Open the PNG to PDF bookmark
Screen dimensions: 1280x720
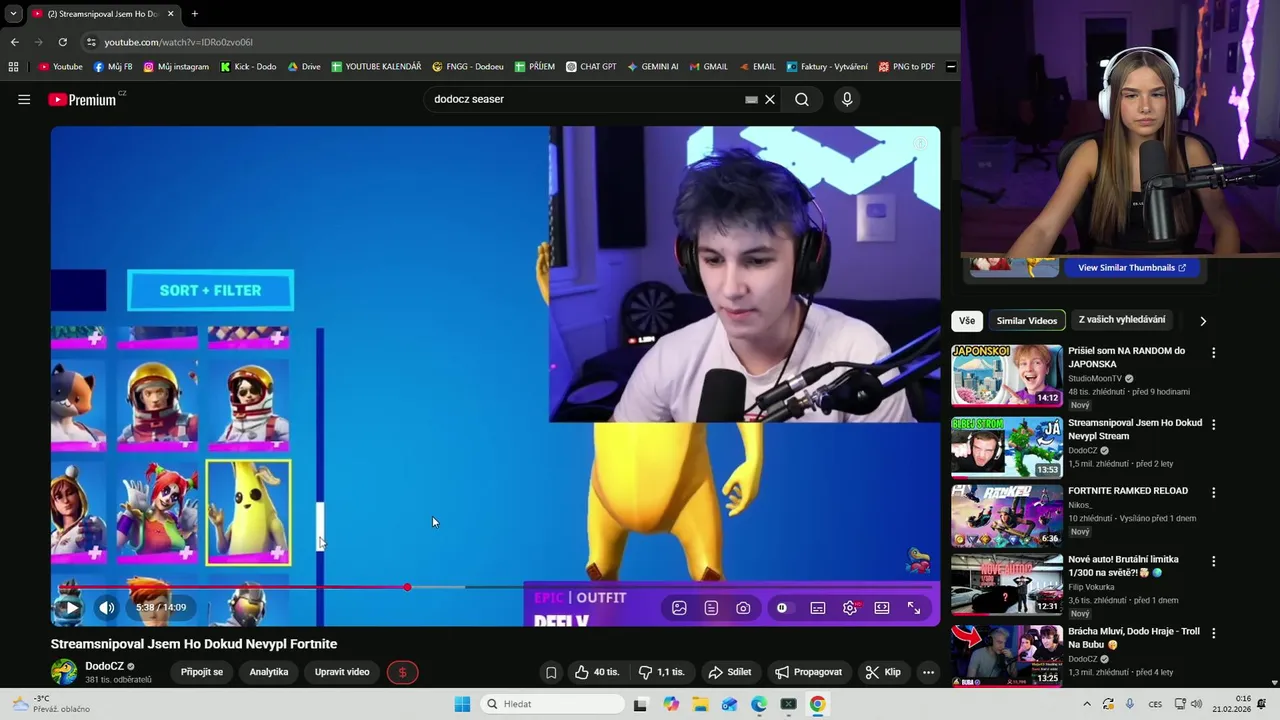(x=906, y=67)
